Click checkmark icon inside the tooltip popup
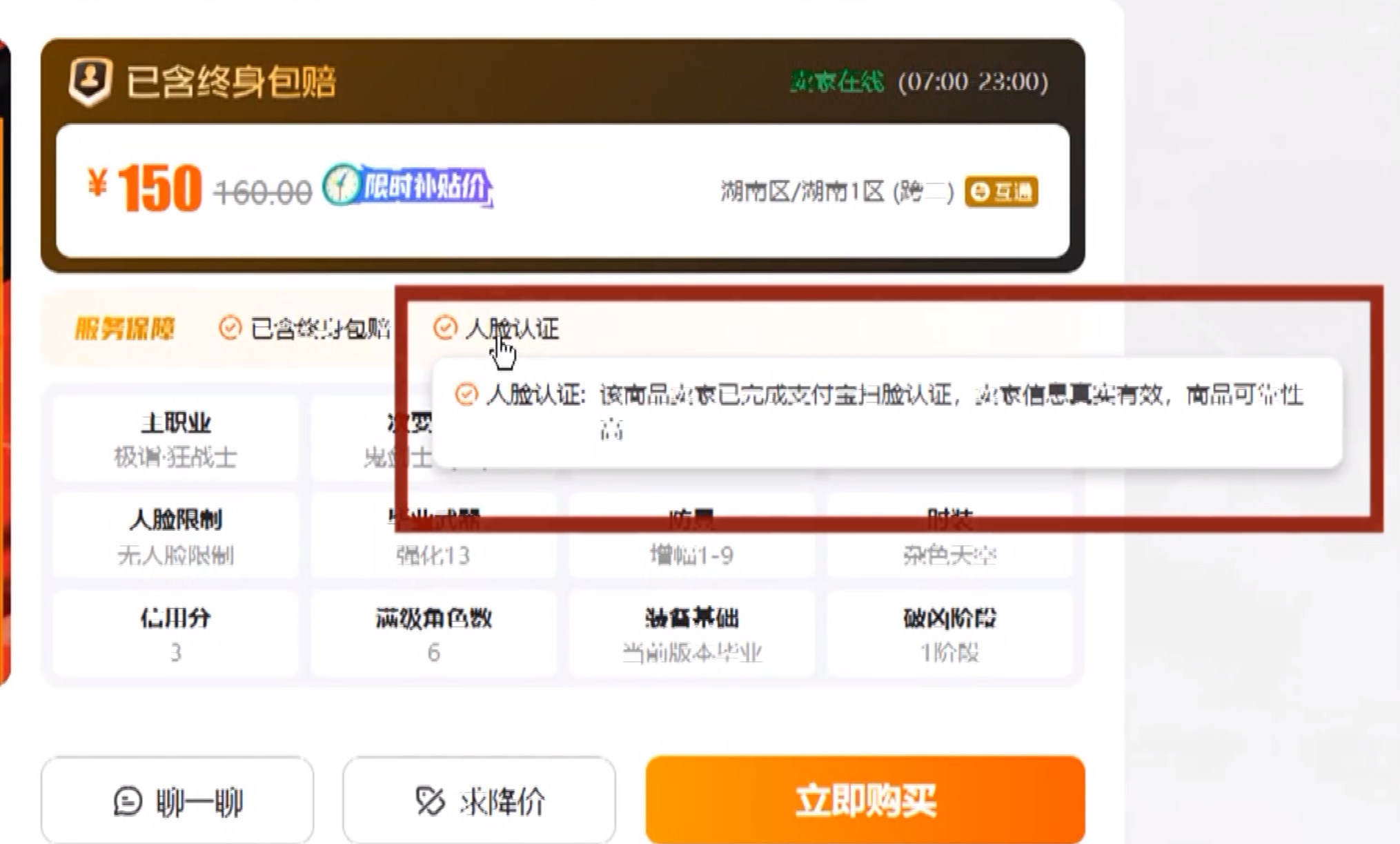Viewport: 1400px width, 844px height. pyautogui.click(x=466, y=395)
